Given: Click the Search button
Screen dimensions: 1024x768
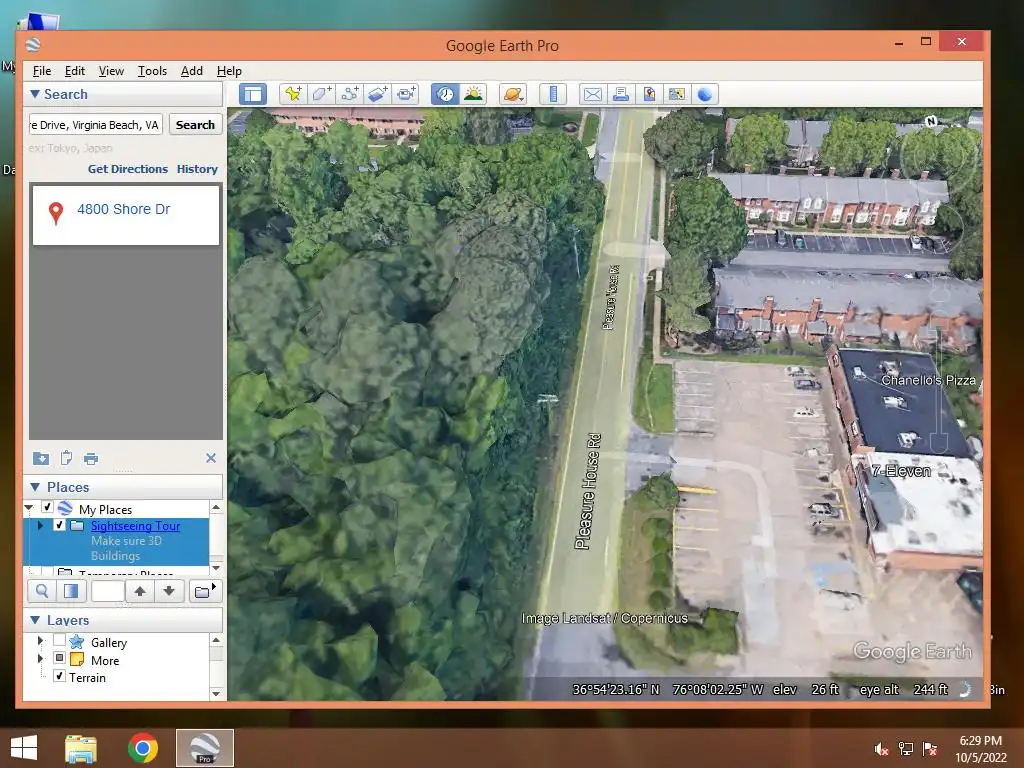Looking at the screenshot, I should point(195,125).
